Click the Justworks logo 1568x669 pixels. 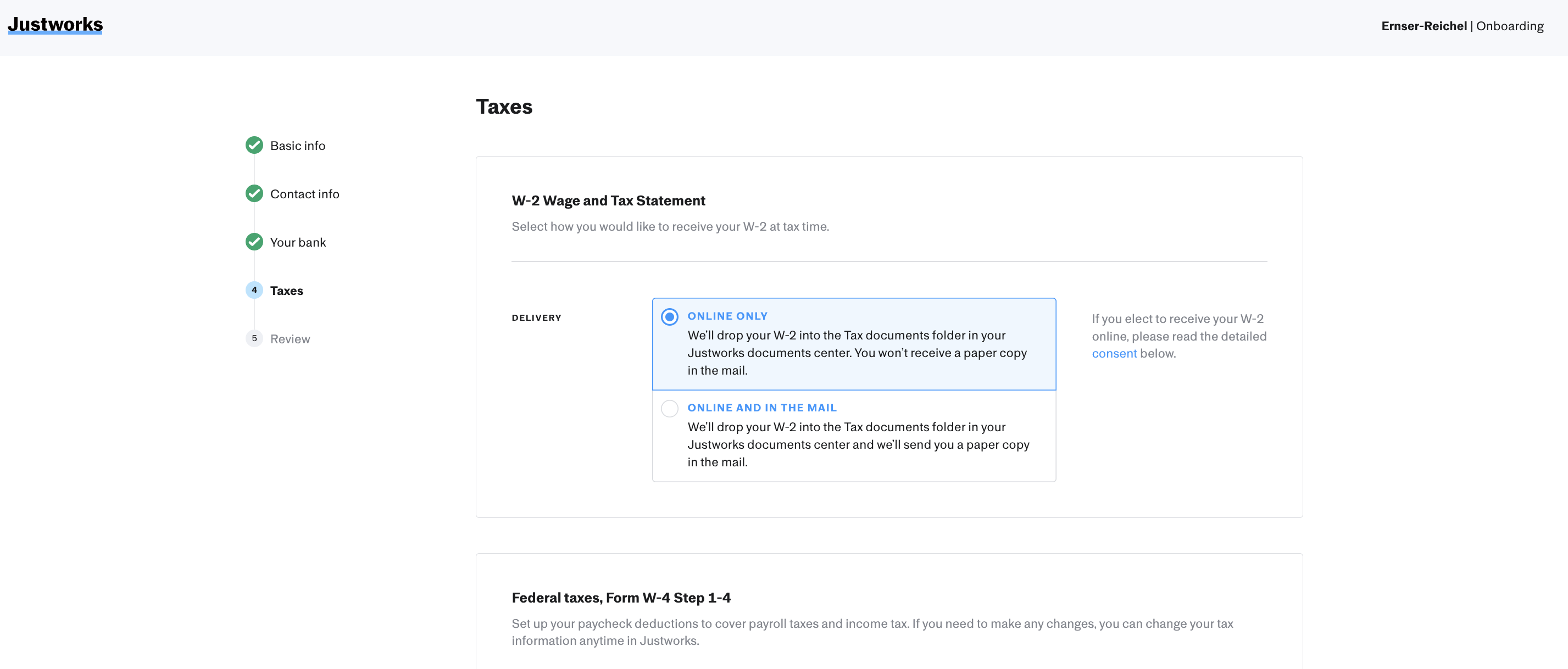(55, 25)
